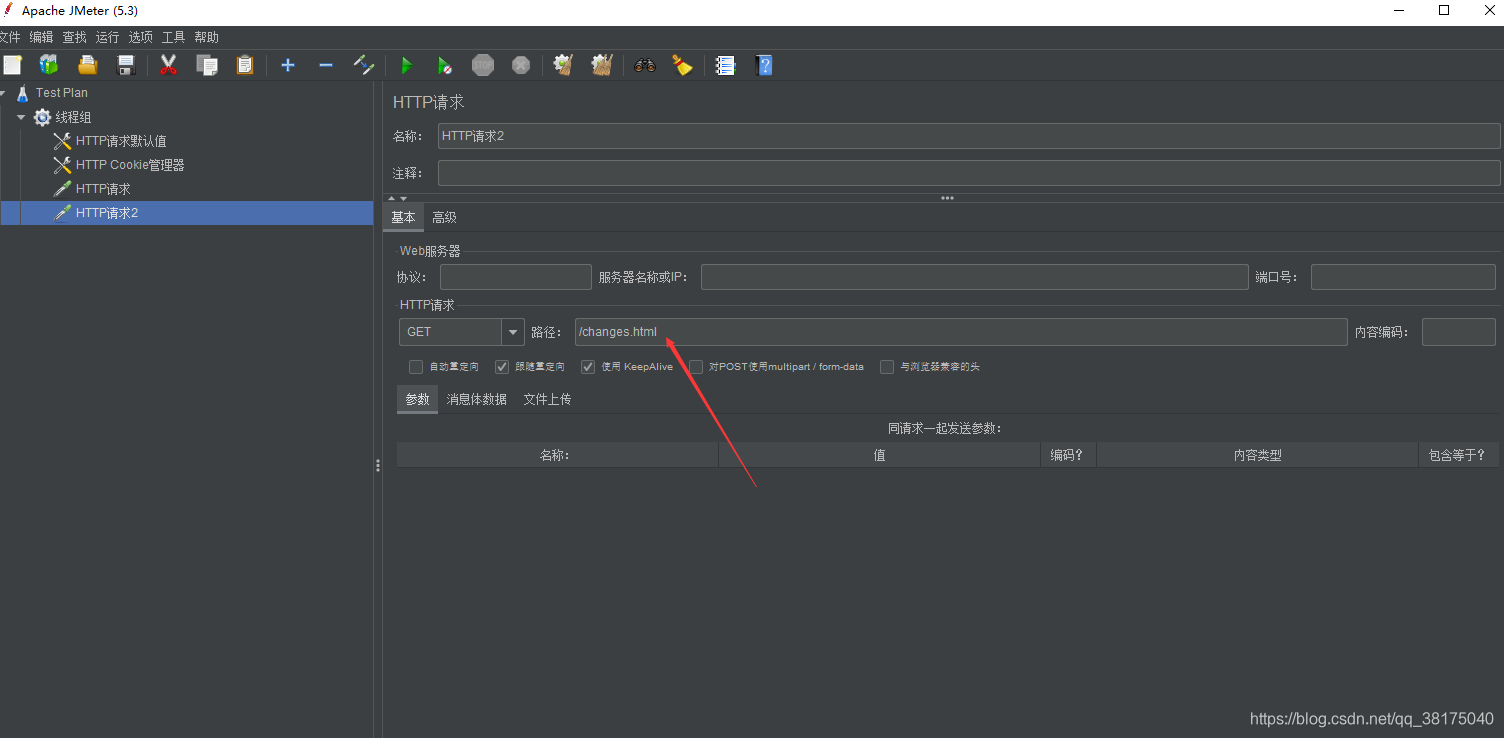This screenshot has width=1504, height=738.
Task: Select the Test Plan node in tree
Action: 62,93
